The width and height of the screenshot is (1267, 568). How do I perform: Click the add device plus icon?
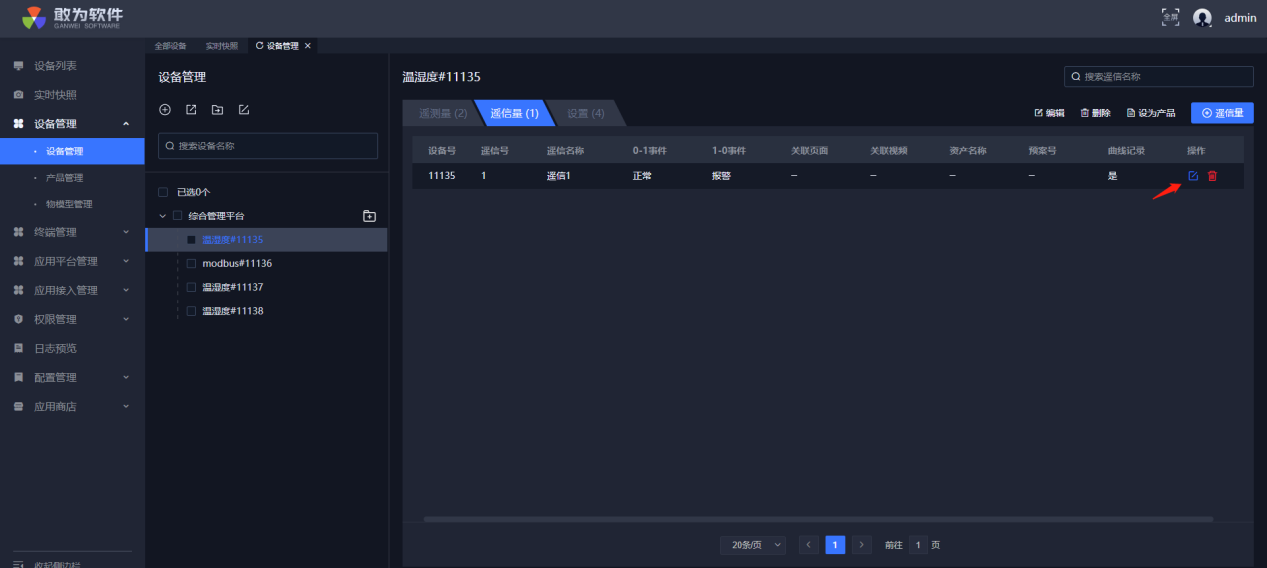coord(165,110)
